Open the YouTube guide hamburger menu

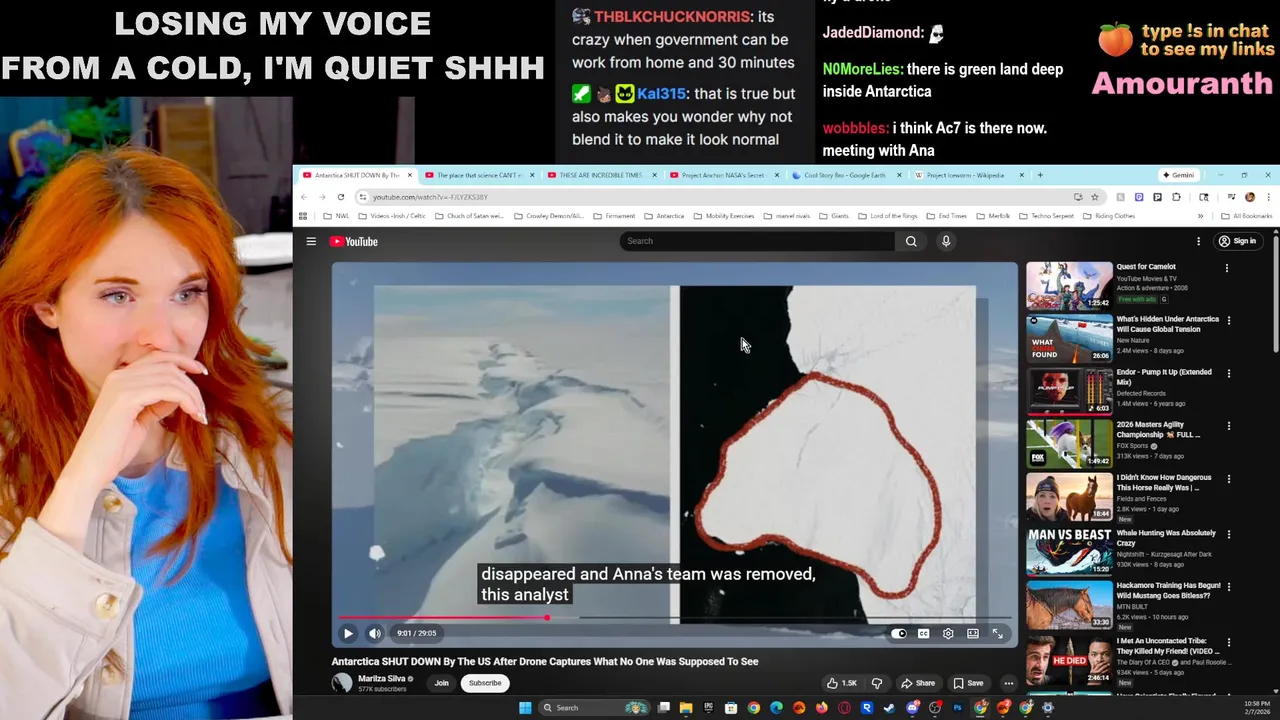tap(311, 241)
